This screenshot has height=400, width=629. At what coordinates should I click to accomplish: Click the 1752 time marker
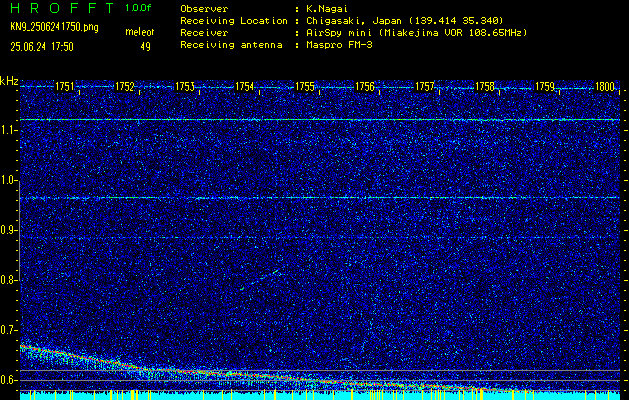pyautogui.click(x=124, y=87)
